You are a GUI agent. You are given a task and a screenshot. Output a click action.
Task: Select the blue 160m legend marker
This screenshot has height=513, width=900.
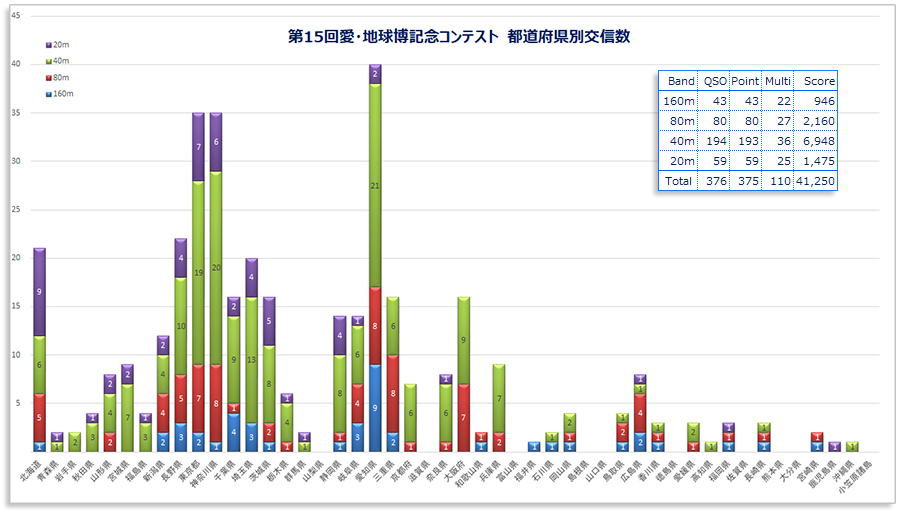pyautogui.click(x=48, y=93)
